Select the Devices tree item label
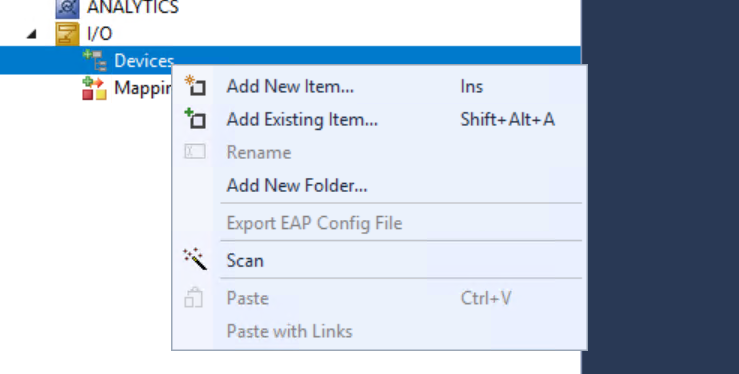 click(x=144, y=61)
